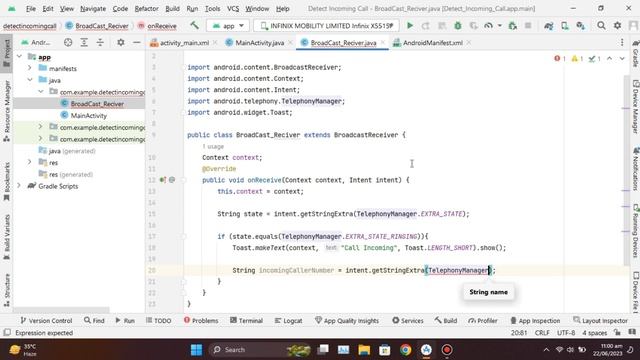Toggle the Resource Manager side panel
Viewport: 640px width, 360px height.
tap(7, 111)
